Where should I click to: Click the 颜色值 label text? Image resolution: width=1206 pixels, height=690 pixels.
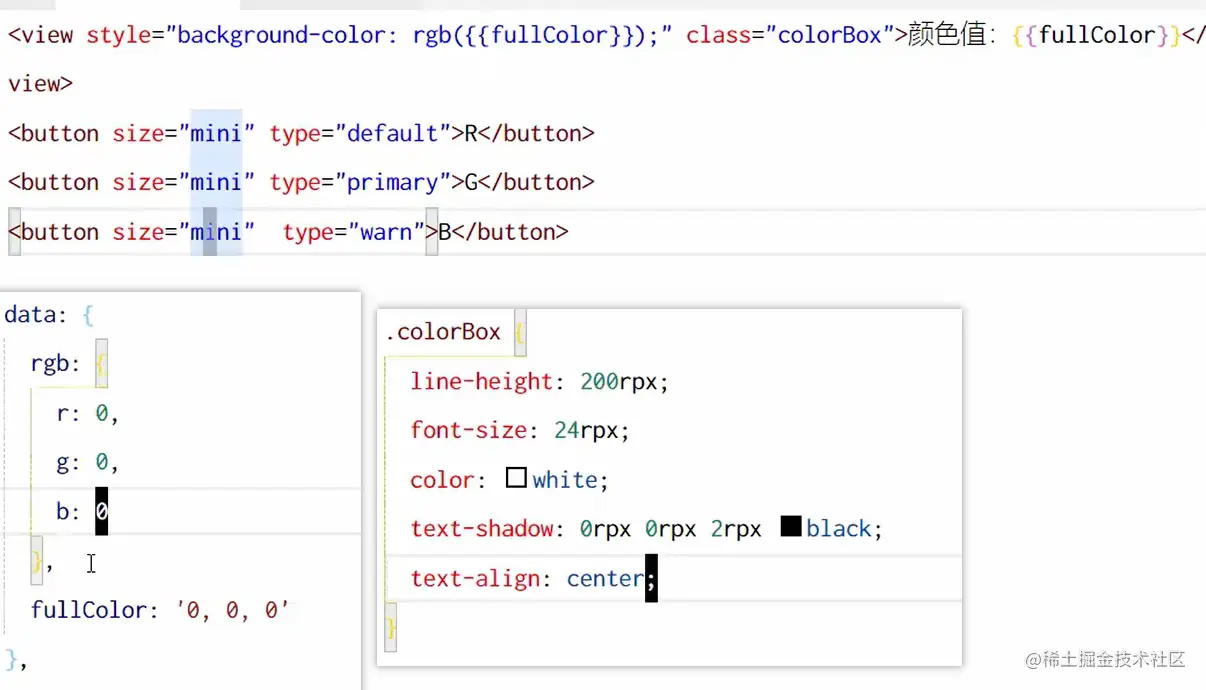click(x=946, y=35)
